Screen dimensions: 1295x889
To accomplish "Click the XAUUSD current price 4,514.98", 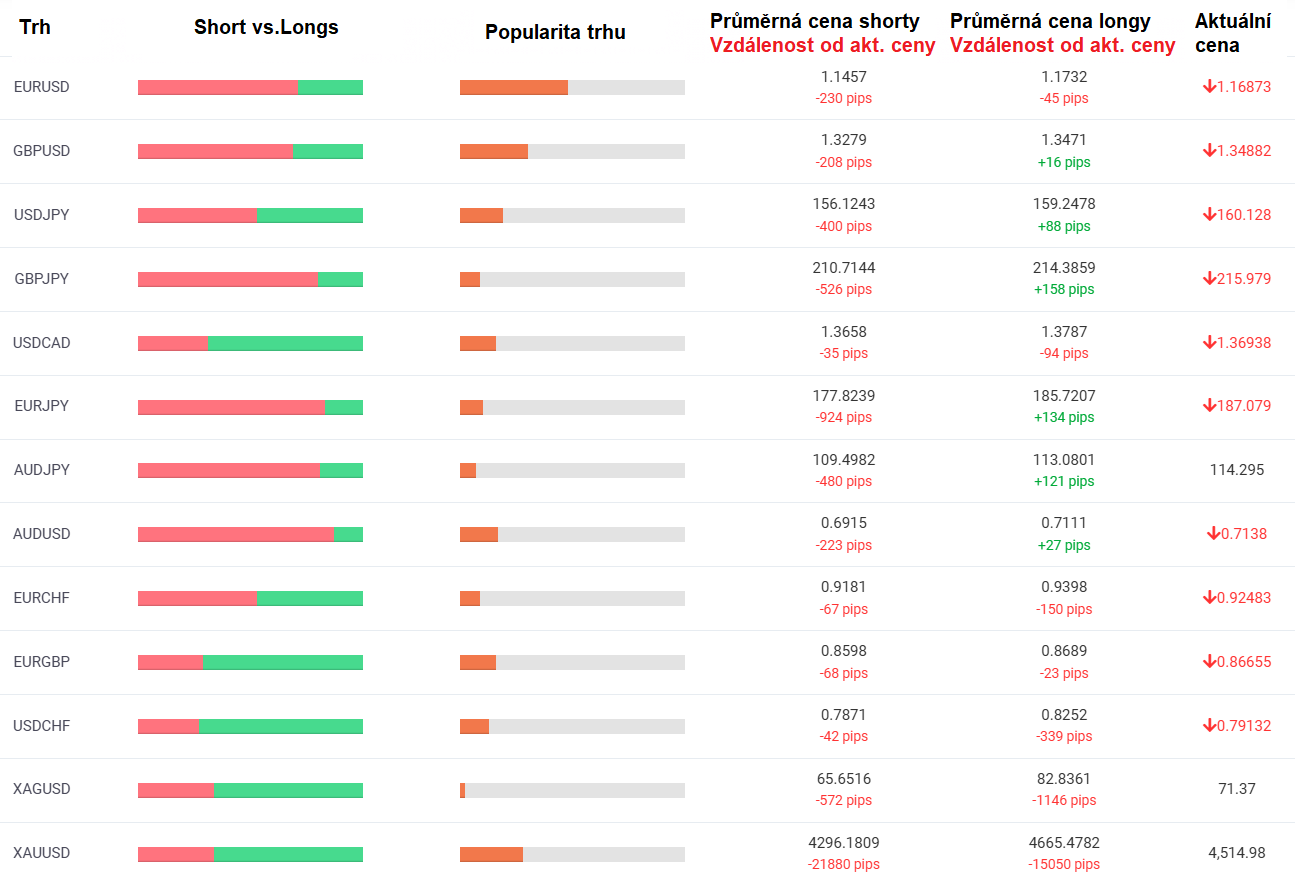I will click(1236, 853).
